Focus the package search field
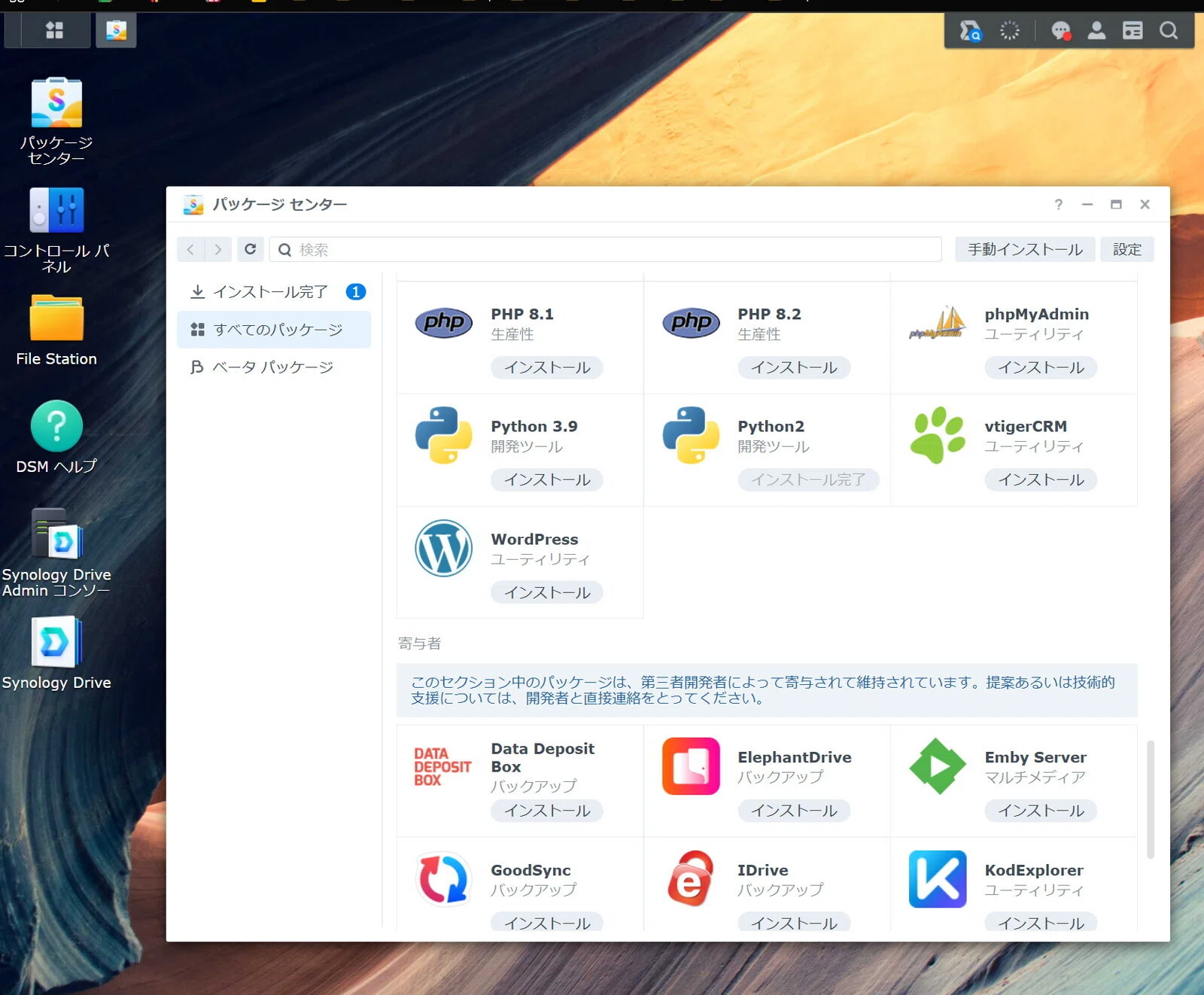The width and height of the screenshot is (1204, 995). 606,249
